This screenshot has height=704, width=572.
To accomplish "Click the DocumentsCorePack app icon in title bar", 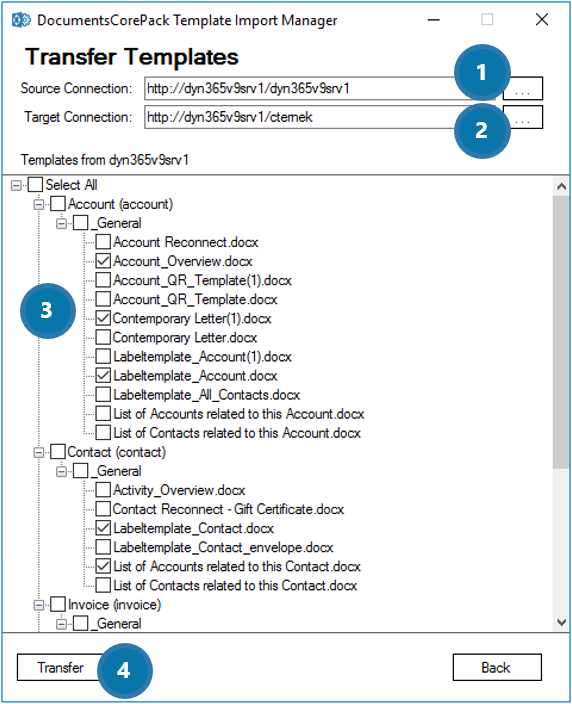I will [21, 20].
